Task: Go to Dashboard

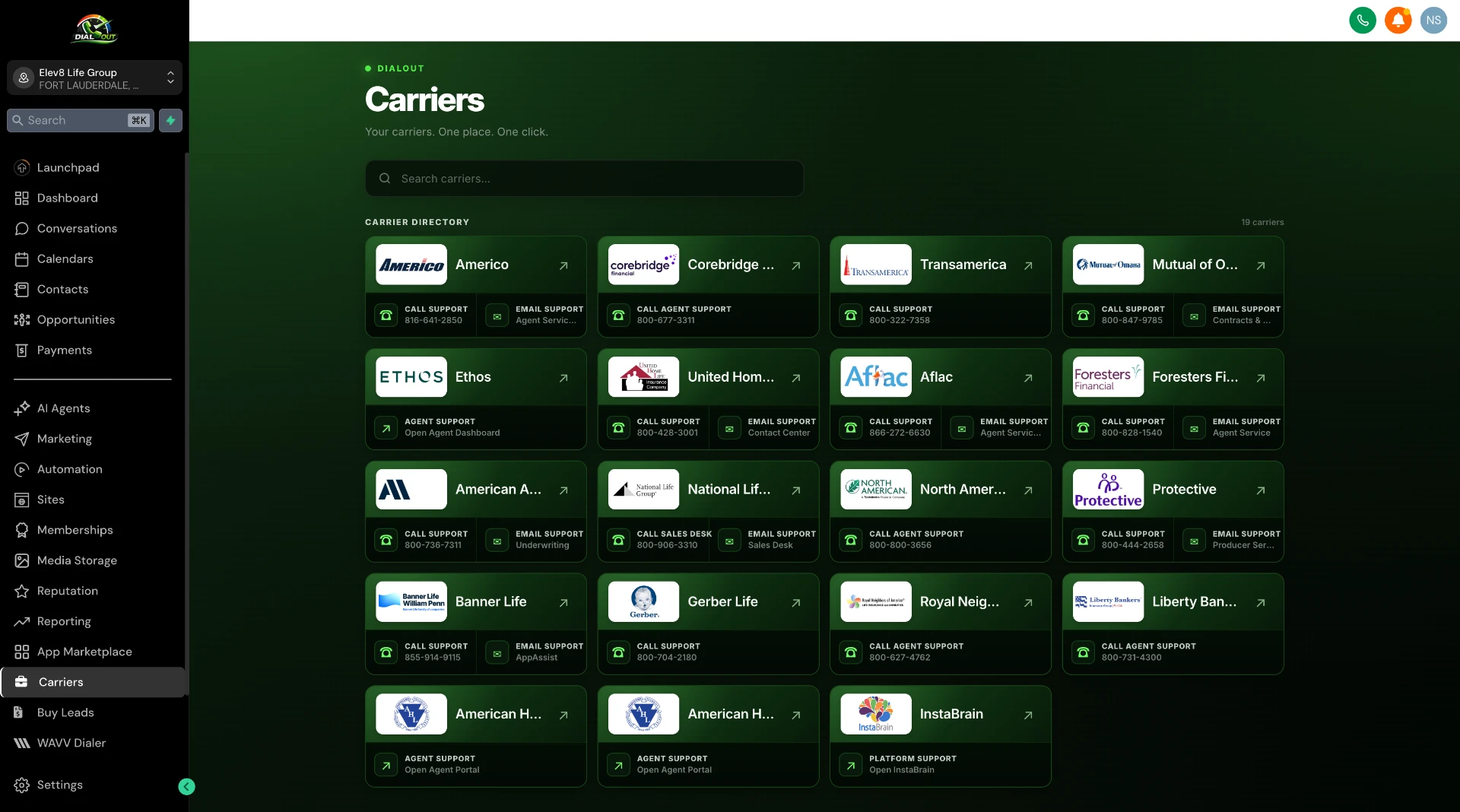Action: 93,198
